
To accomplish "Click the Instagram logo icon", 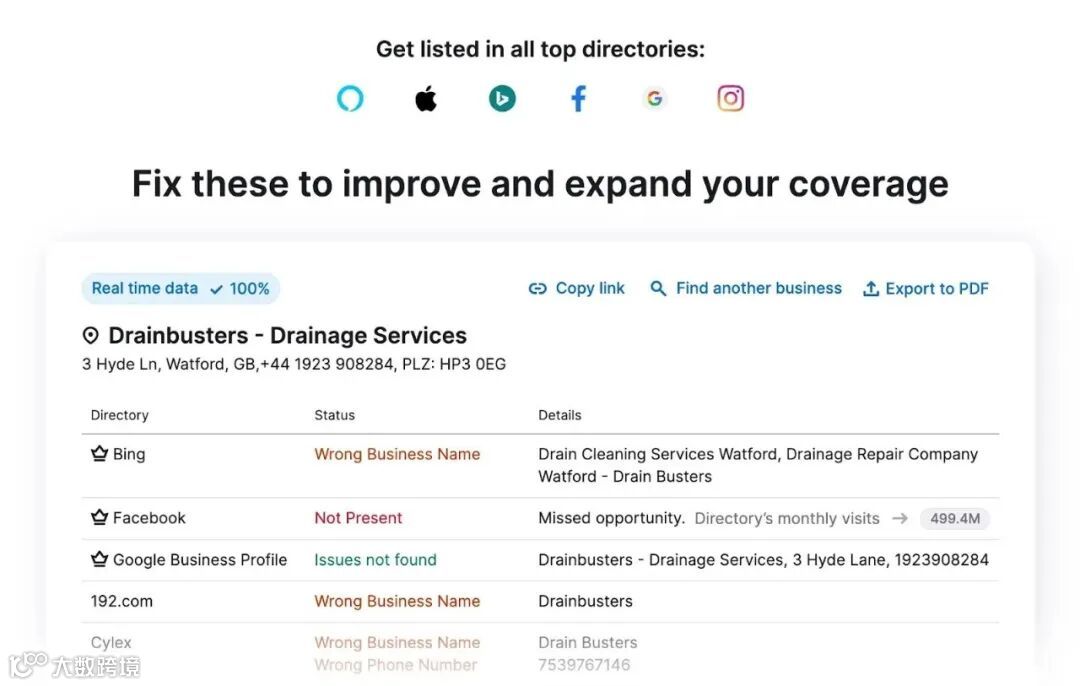I will point(731,99).
